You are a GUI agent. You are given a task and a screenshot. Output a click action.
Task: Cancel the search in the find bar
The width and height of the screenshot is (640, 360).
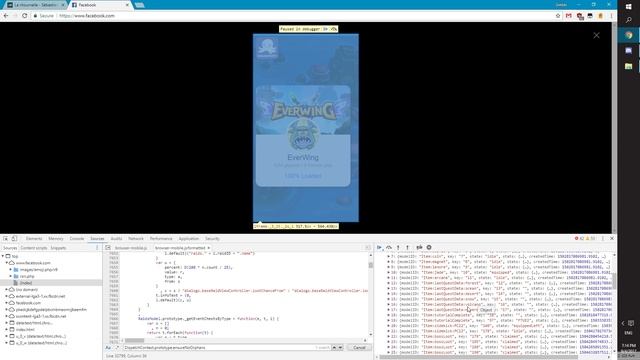359,348
